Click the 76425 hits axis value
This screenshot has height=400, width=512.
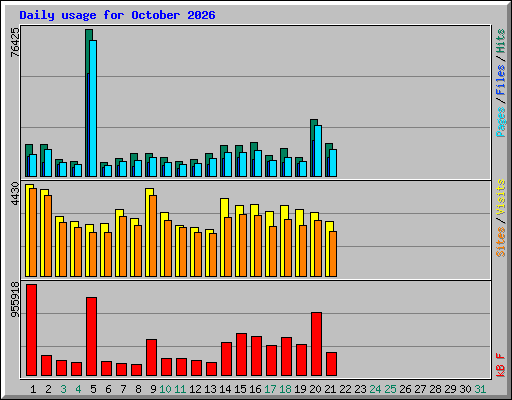[x=15, y=42]
